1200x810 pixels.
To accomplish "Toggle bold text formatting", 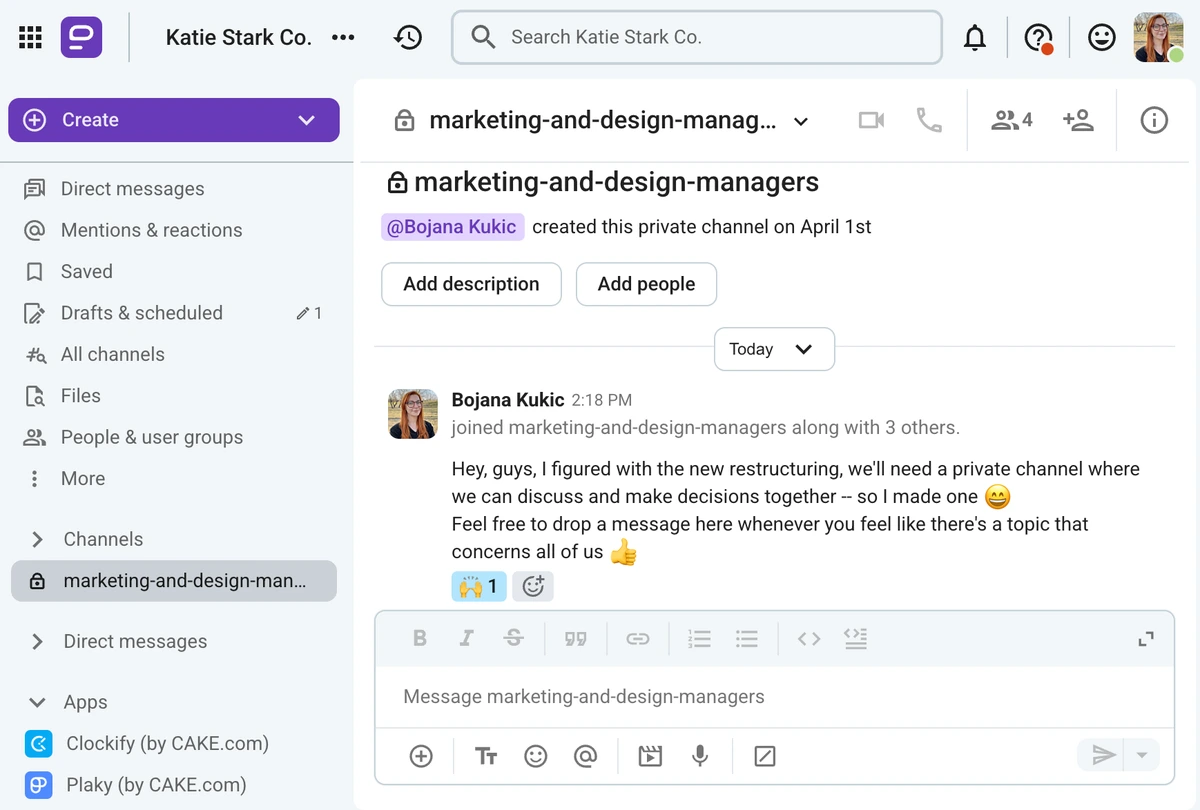I will [420, 639].
